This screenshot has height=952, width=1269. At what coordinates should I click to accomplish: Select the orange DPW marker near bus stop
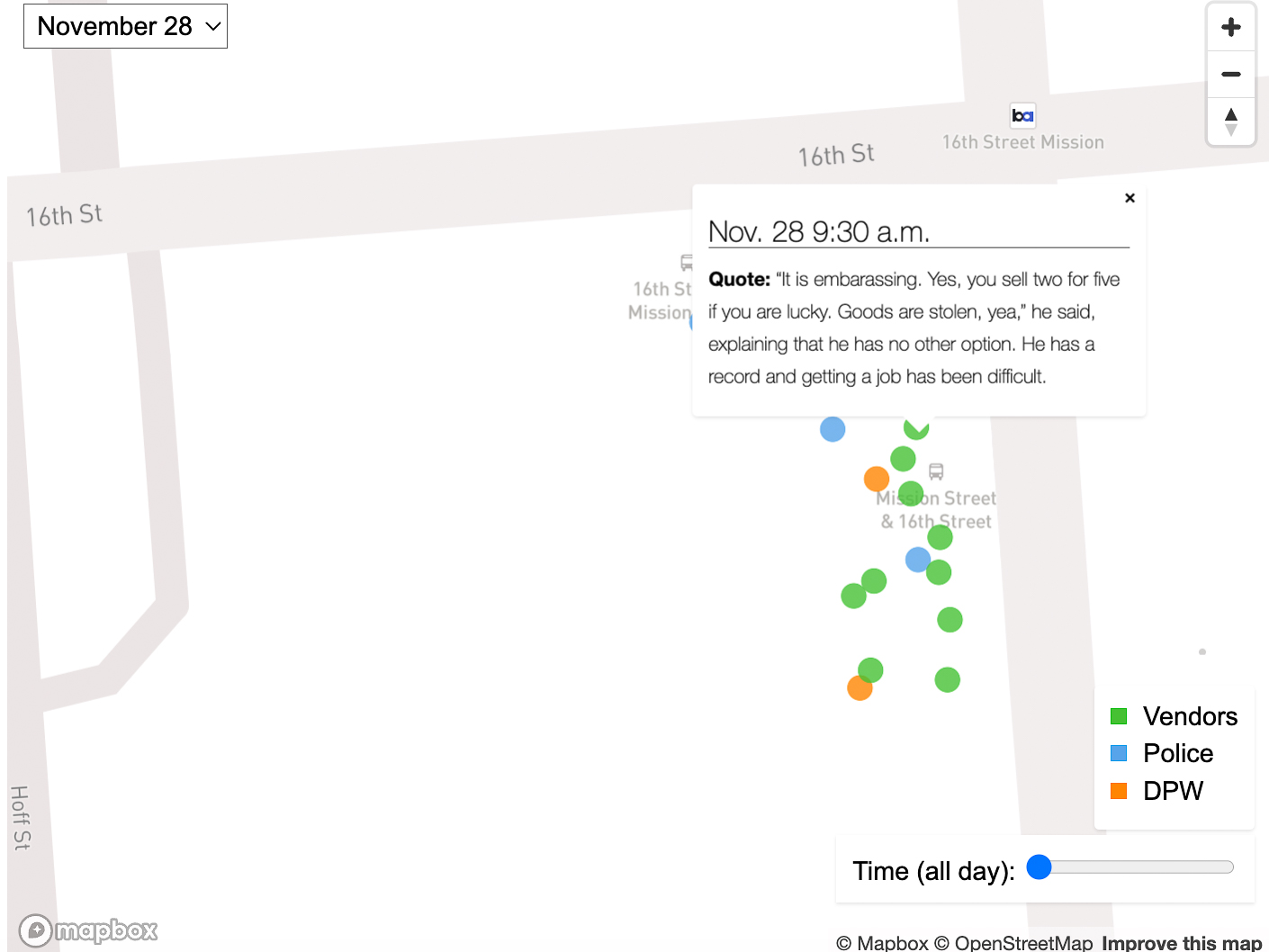(876, 479)
